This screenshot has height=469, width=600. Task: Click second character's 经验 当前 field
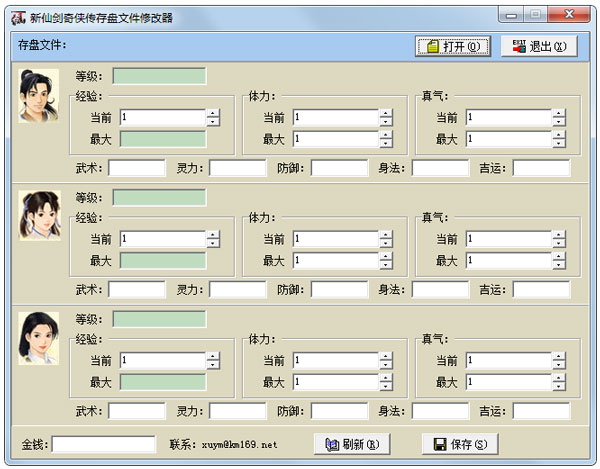pos(163,239)
